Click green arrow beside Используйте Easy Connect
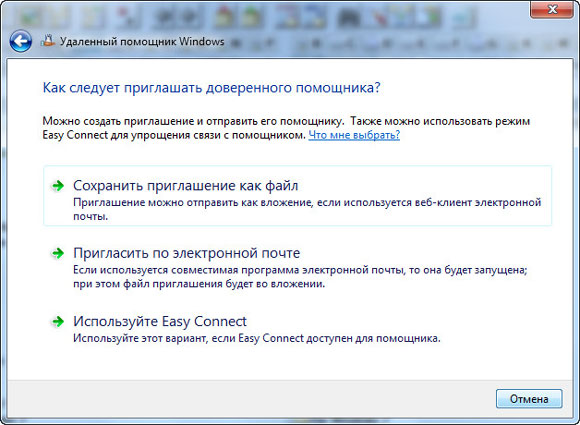 click(58, 321)
